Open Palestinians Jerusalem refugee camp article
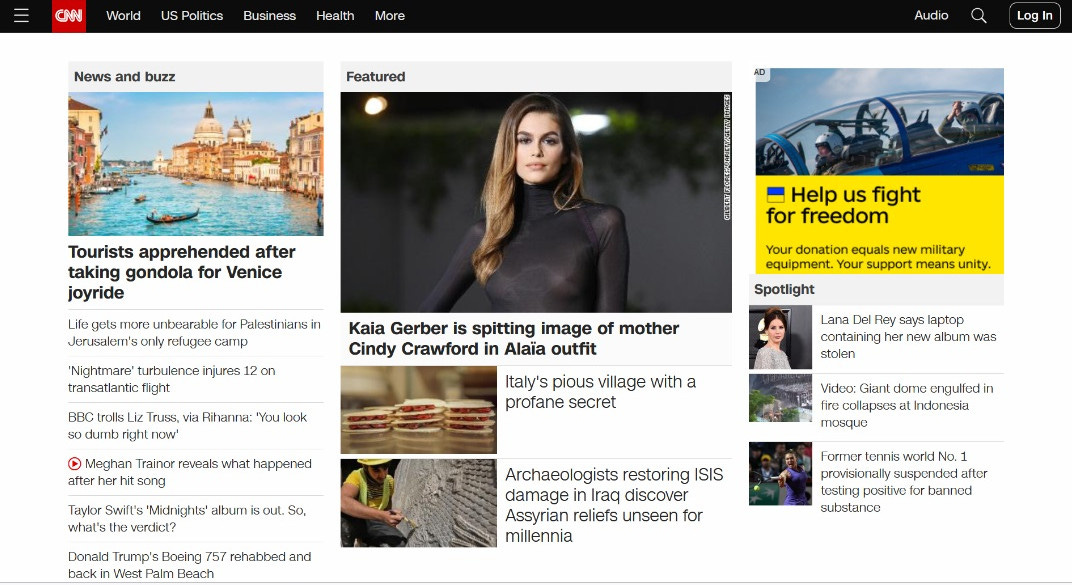Viewport: 1072px width, 585px height. coord(194,333)
